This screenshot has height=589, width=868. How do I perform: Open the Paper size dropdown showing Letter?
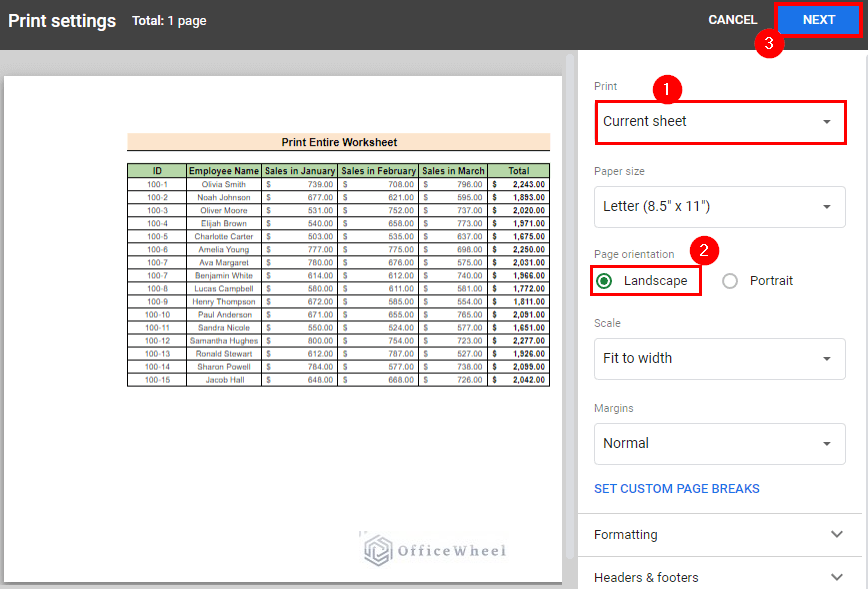click(720, 207)
